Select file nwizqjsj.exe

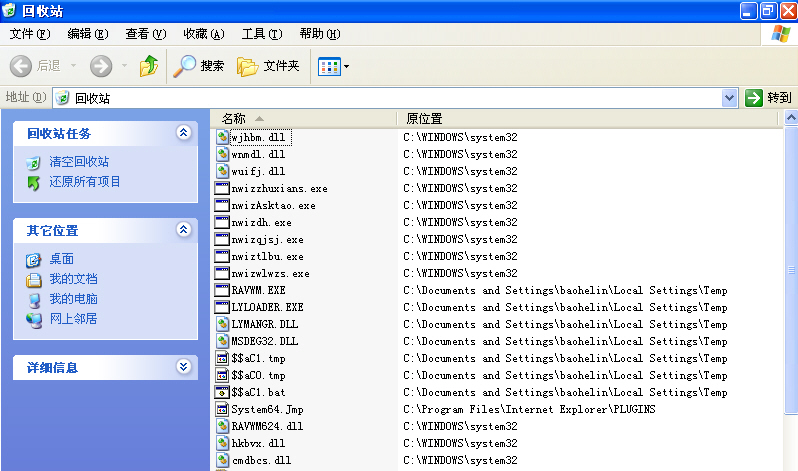(267, 240)
